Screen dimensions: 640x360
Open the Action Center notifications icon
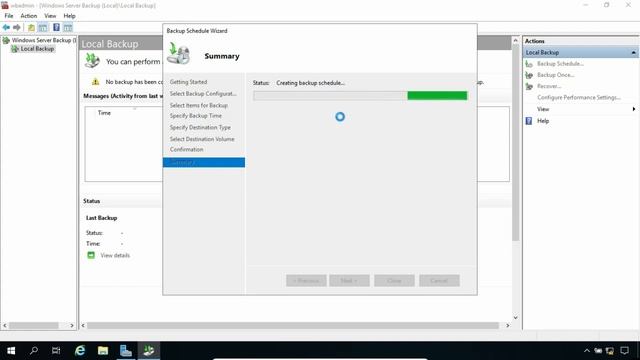pos(624,351)
